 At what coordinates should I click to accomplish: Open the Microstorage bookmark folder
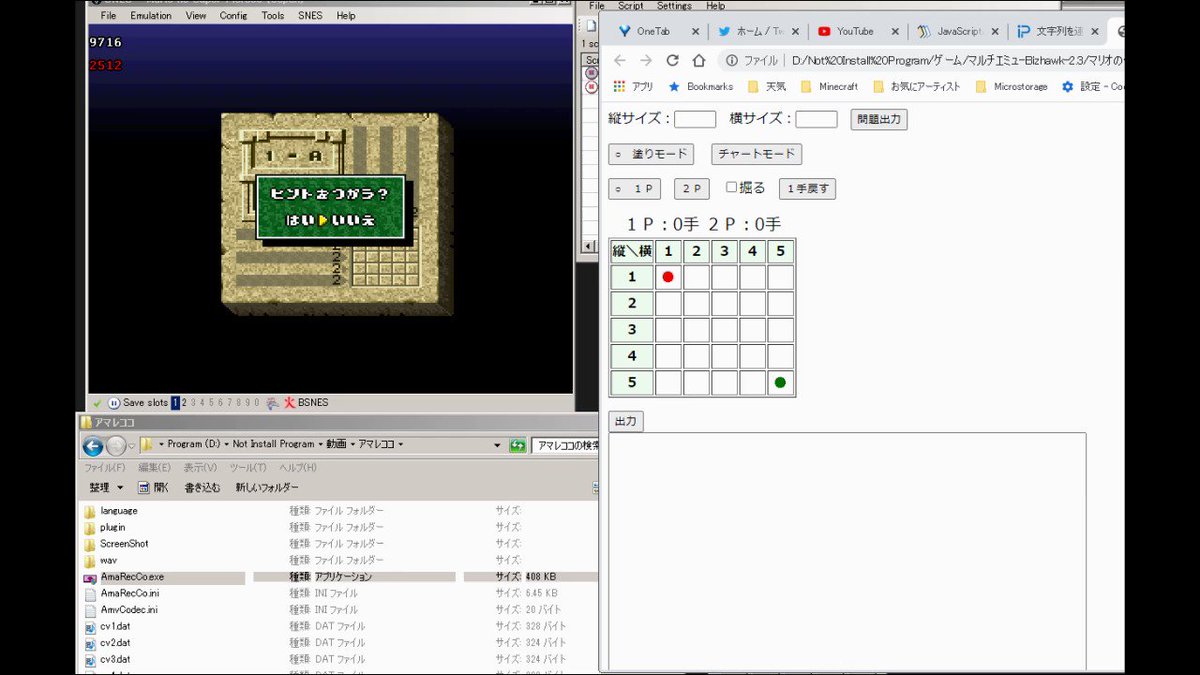click(1012, 87)
